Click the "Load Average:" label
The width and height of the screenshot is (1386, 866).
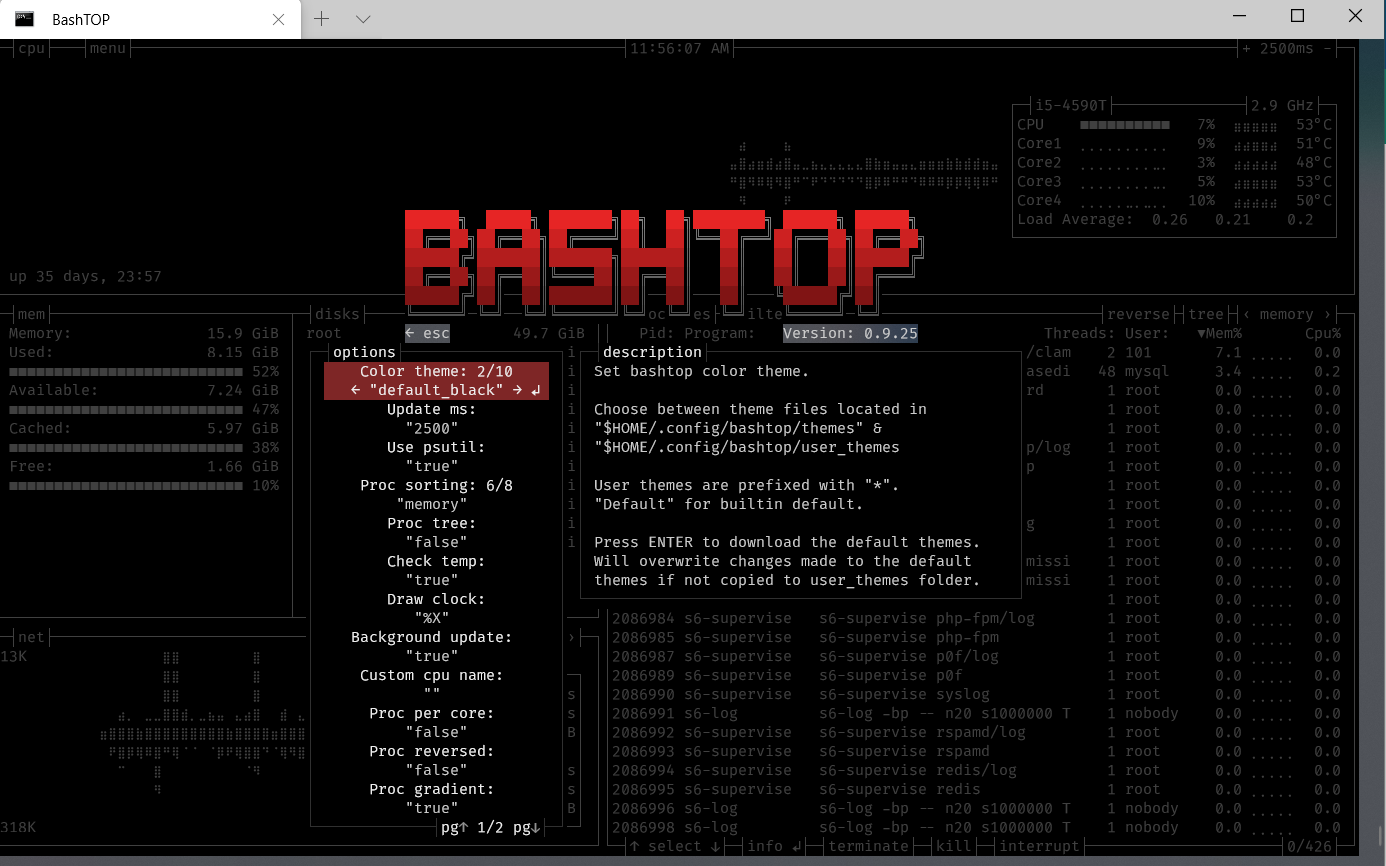click(x=1076, y=219)
